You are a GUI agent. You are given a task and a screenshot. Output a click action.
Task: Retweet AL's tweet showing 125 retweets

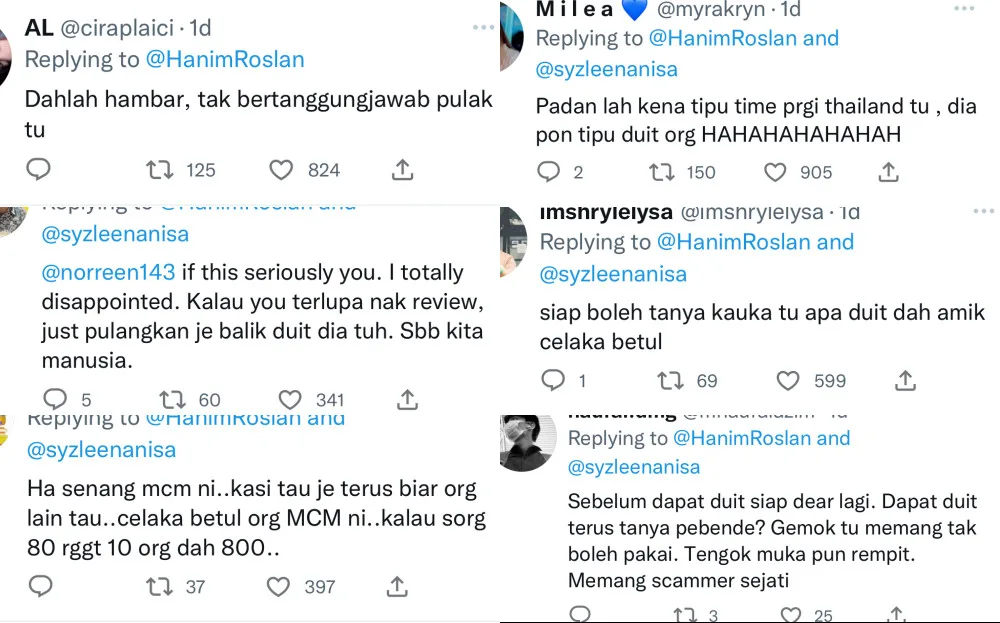(159, 170)
